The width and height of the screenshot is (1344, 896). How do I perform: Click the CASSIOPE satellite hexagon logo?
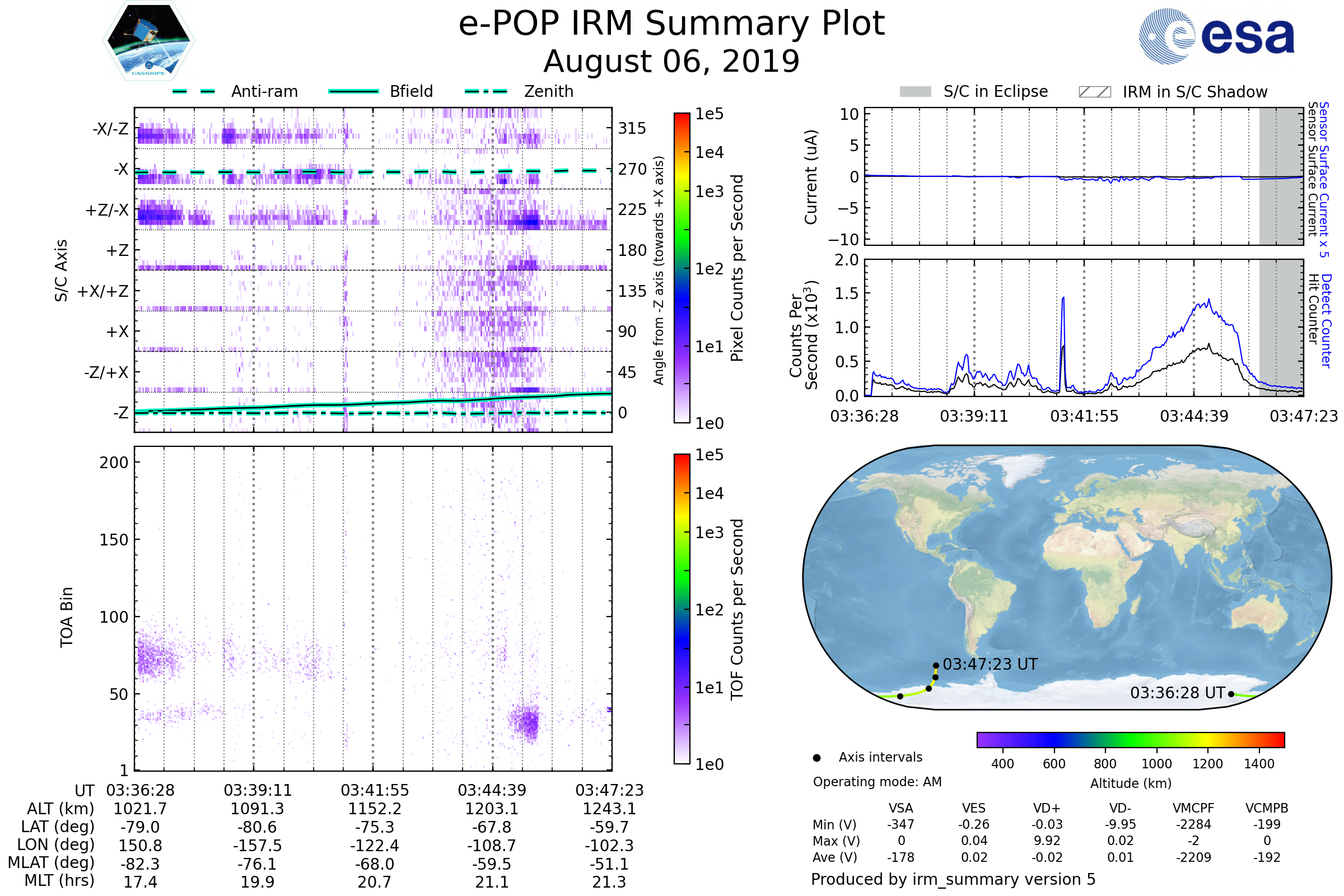(148, 41)
